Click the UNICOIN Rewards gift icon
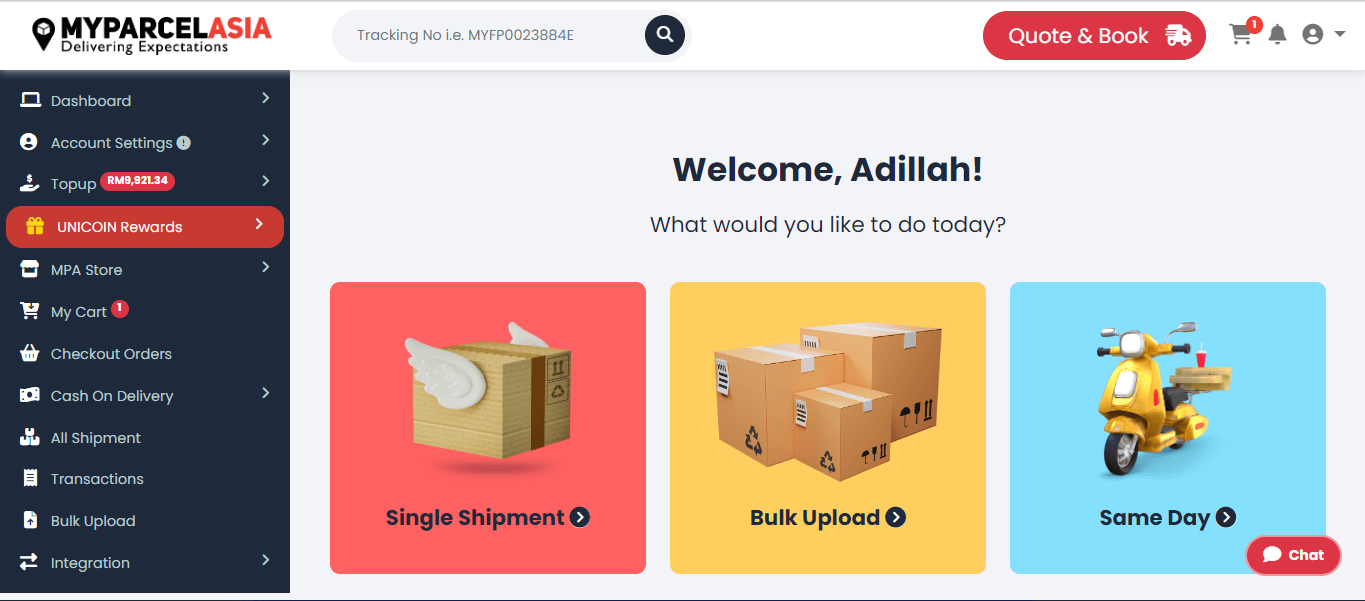 coord(35,226)
